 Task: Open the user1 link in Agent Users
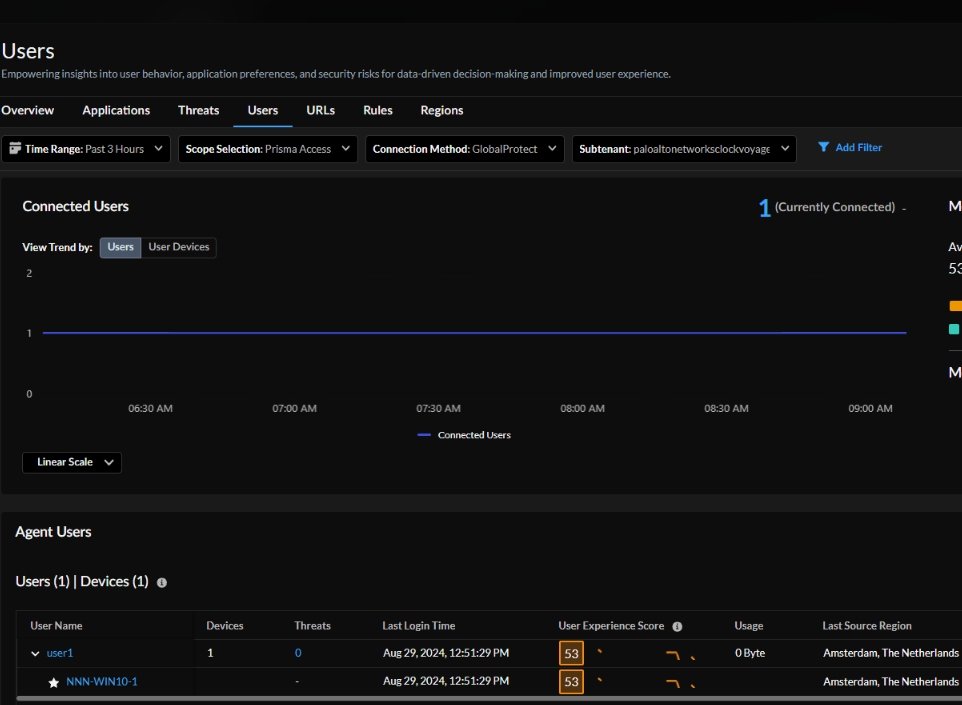[59, 653]
